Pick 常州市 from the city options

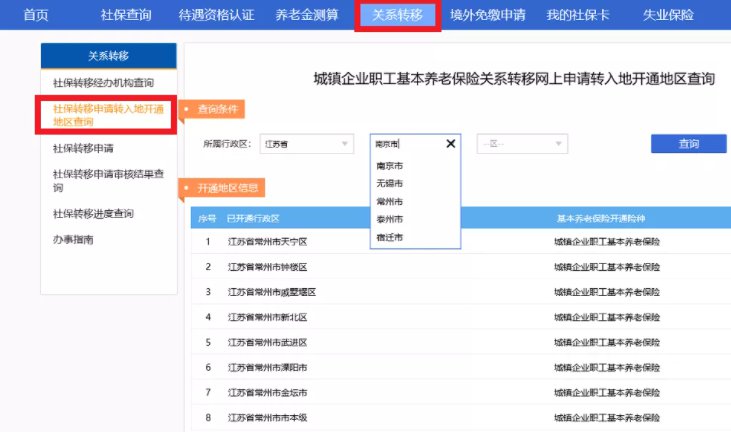coord(389,202)
